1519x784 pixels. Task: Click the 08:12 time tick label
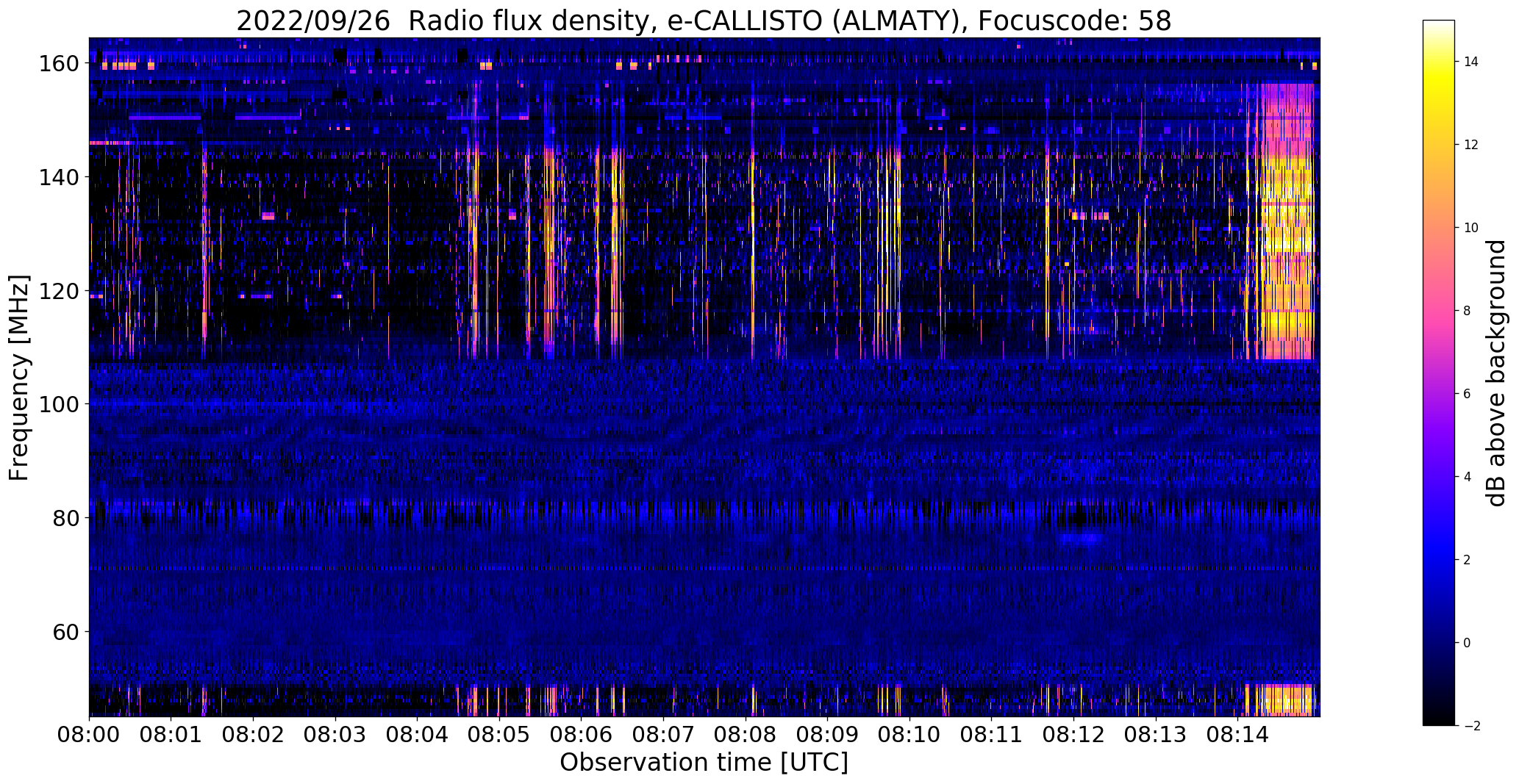(1073, 735)
